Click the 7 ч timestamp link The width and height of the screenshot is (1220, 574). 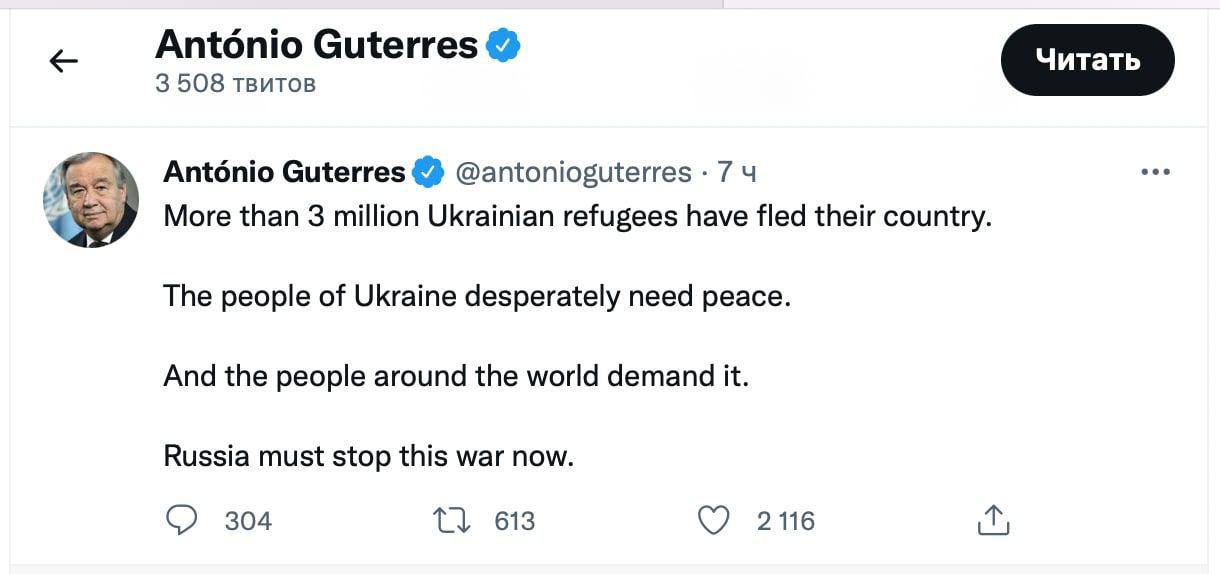pos(737,173)
